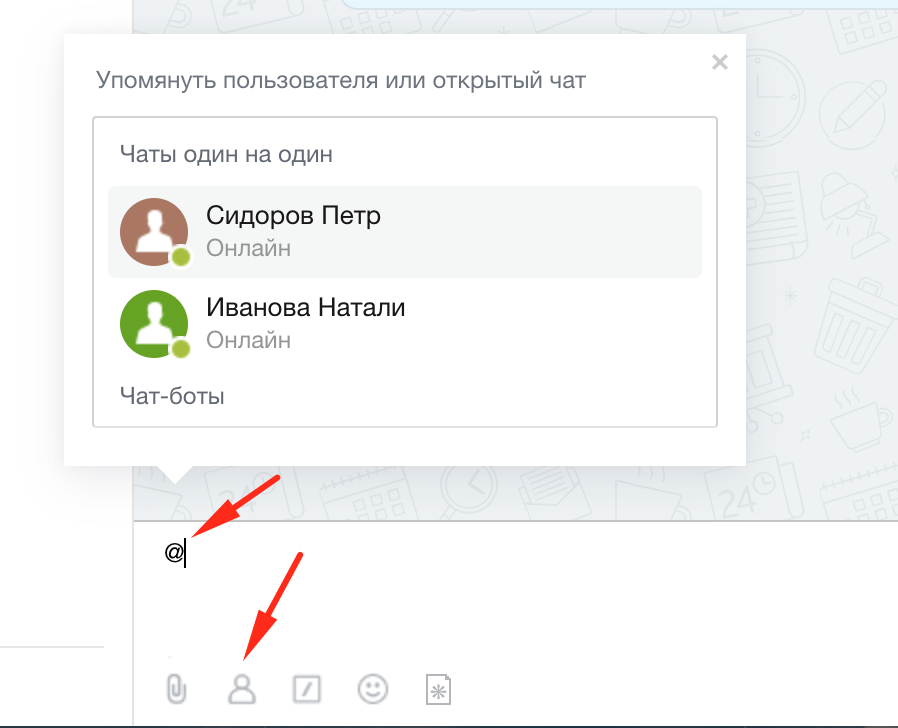Click the asterisk document icon in the toolbar
The width and height of the screenshot is (898, 728).
[x=438, y=688]
